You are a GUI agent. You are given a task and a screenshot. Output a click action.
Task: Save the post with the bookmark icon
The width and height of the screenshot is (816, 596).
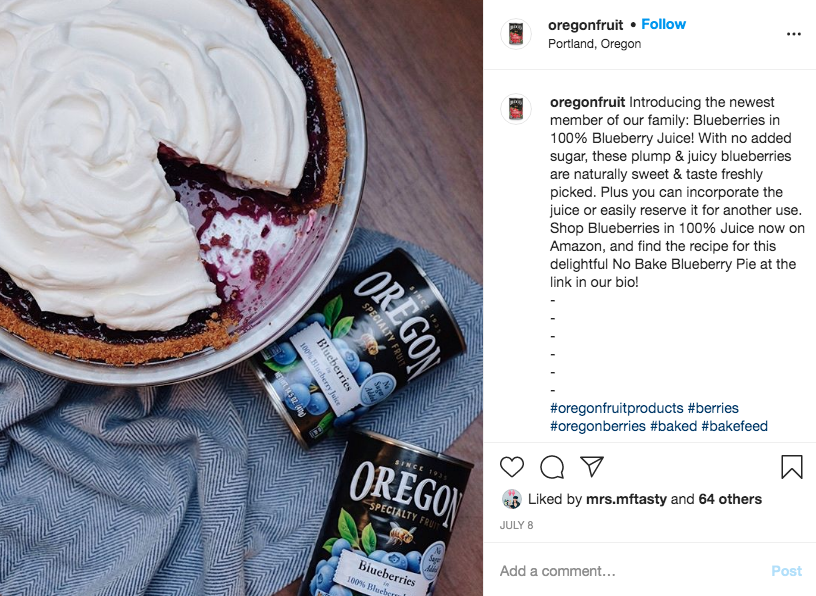click(792, 466)
